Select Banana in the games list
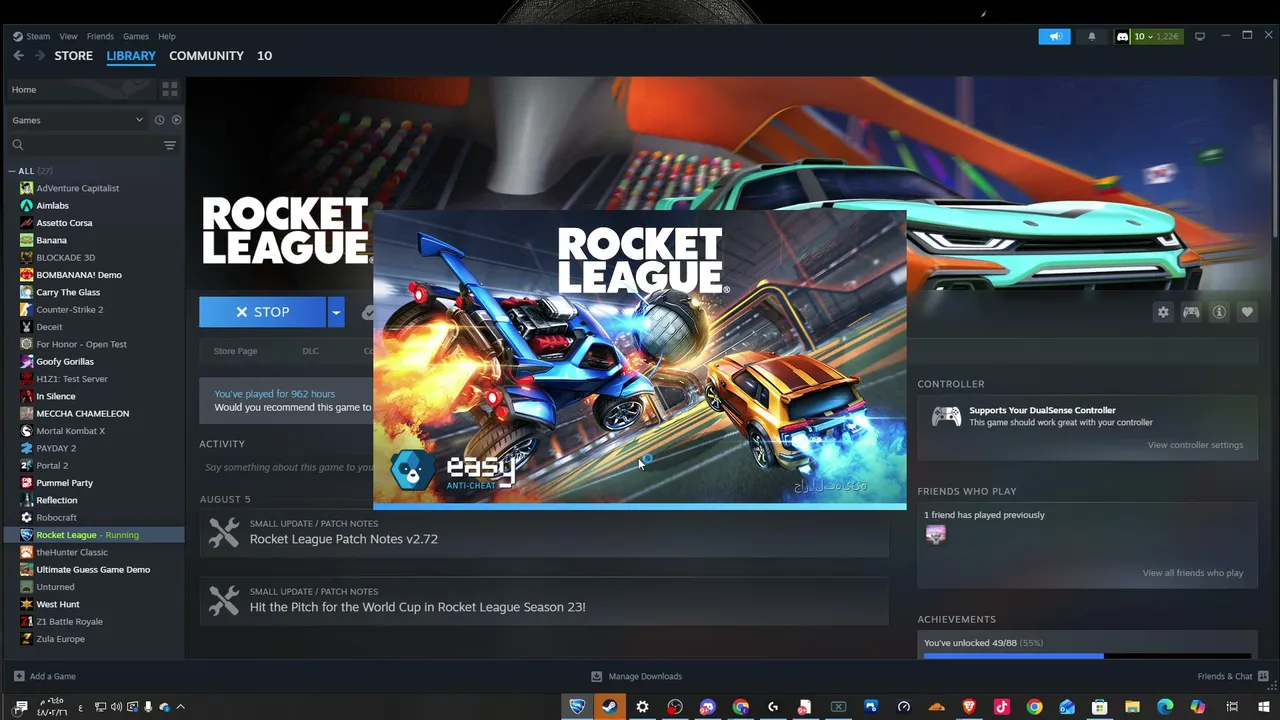Viewport: 1280px width, 720px height. [51, 240]
